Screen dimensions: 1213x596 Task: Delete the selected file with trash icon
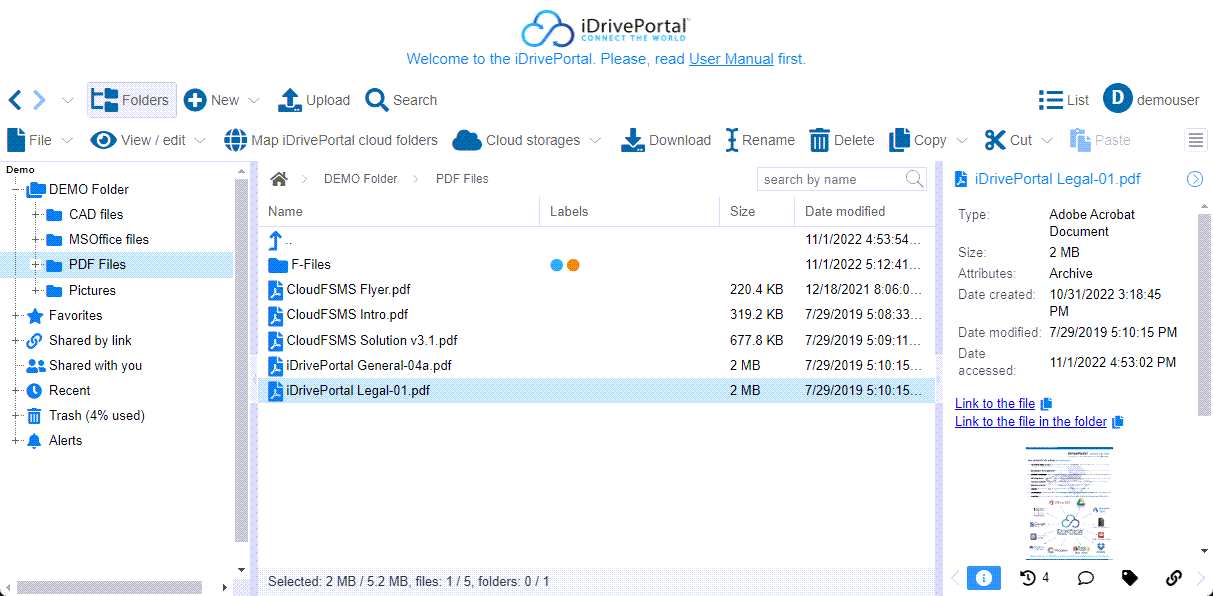point(819,140)
